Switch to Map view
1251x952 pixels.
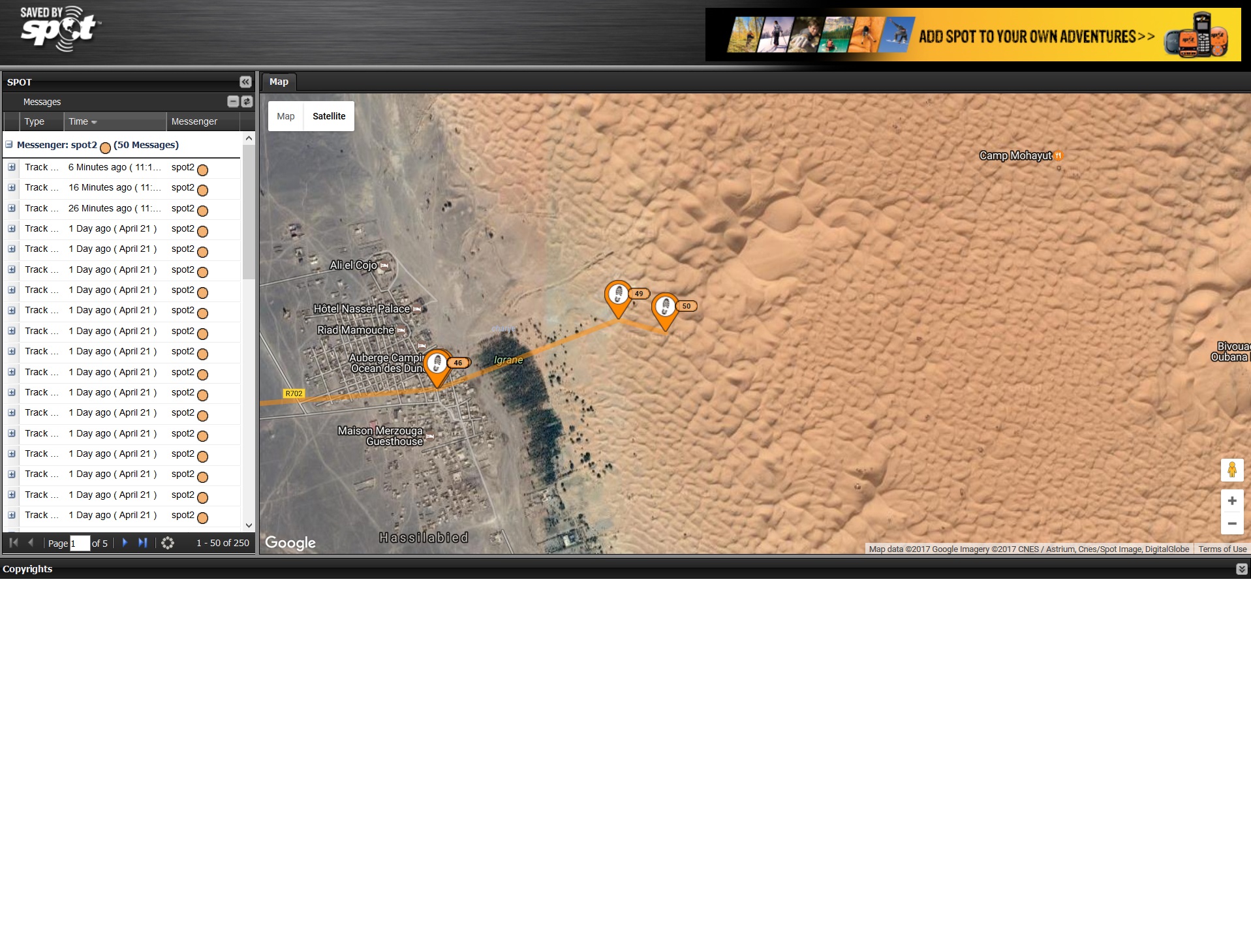click(x=286, y=116)
